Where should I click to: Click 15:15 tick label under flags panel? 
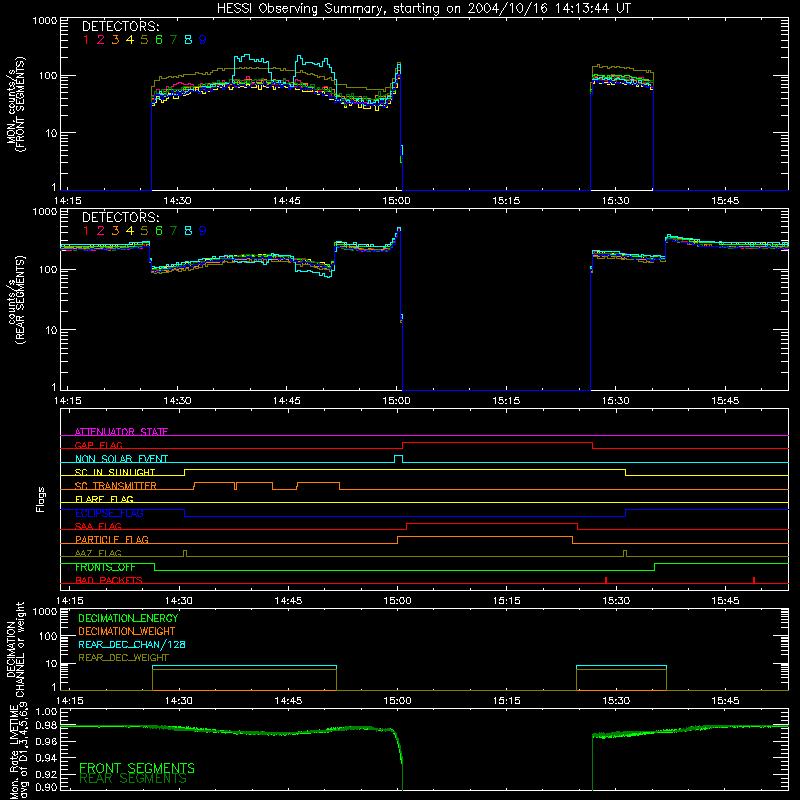coord(507,601)
